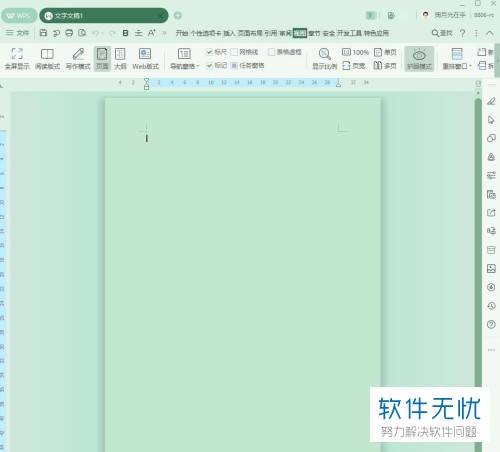Click the Save icon in quick access toolbar
Screen dimensions: 500x452
pos(43,33)
